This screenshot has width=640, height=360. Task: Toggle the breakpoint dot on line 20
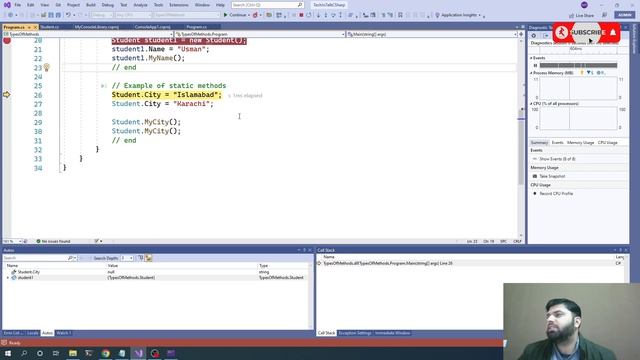point(7,40)
